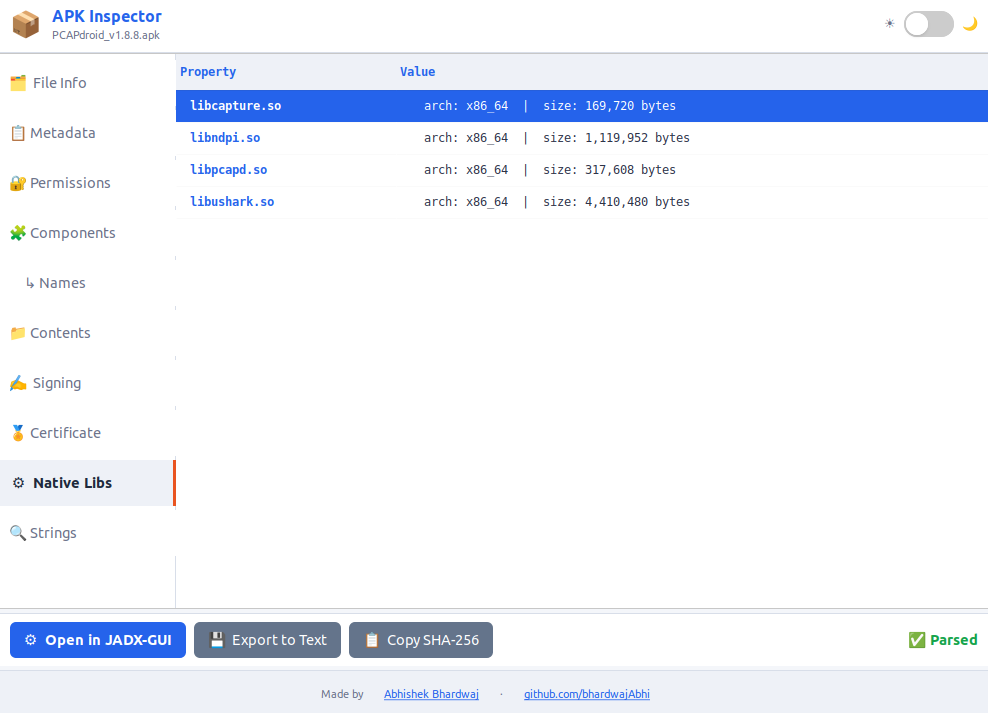Click Copy SHA-256 button
988x713 pixels.
[421, 640]
